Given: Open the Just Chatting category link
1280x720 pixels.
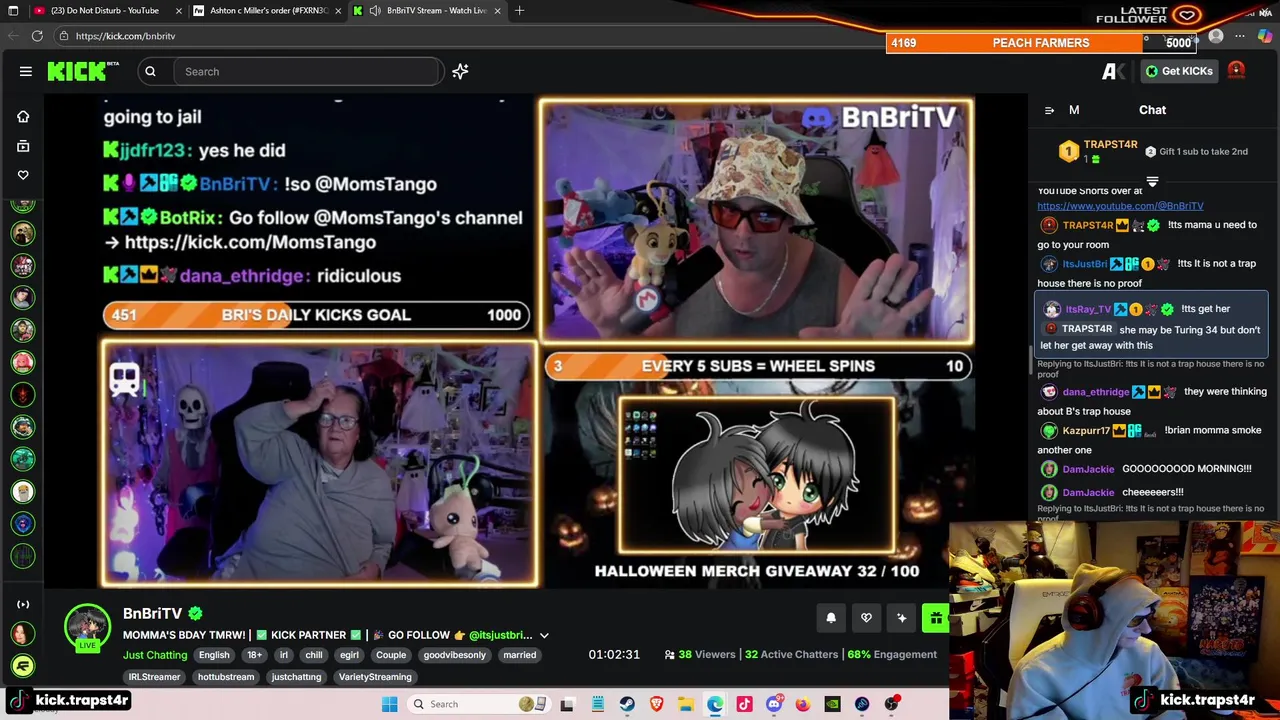Looking at the screenshot, I should click(x=154, y=655).
